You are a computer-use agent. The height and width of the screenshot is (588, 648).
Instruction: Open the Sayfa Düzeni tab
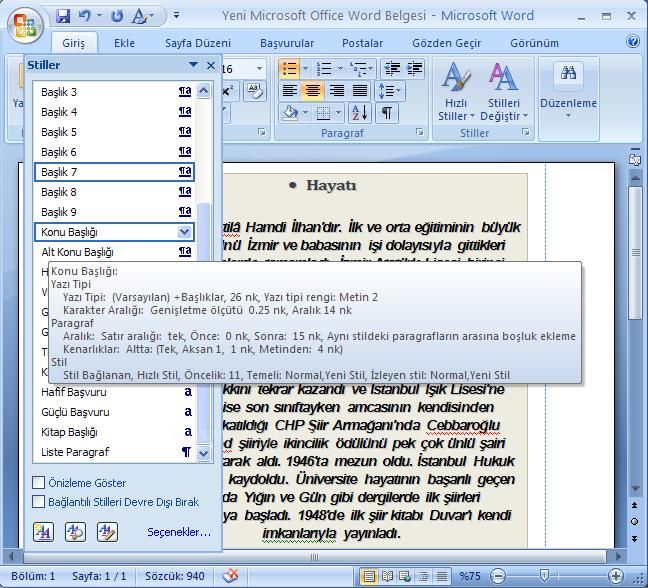click(x=198, y=43)
